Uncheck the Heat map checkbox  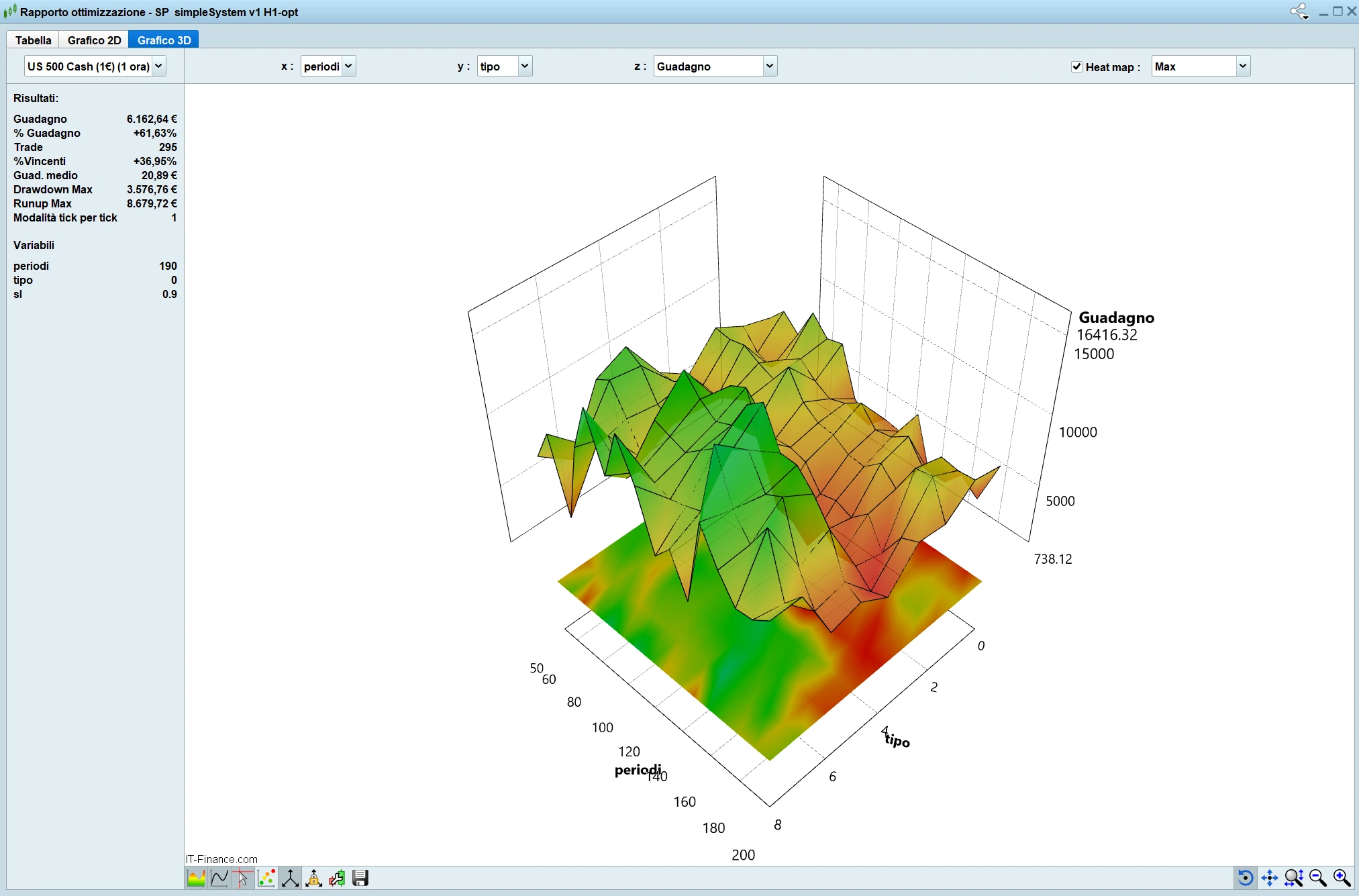click(1076, 66)
